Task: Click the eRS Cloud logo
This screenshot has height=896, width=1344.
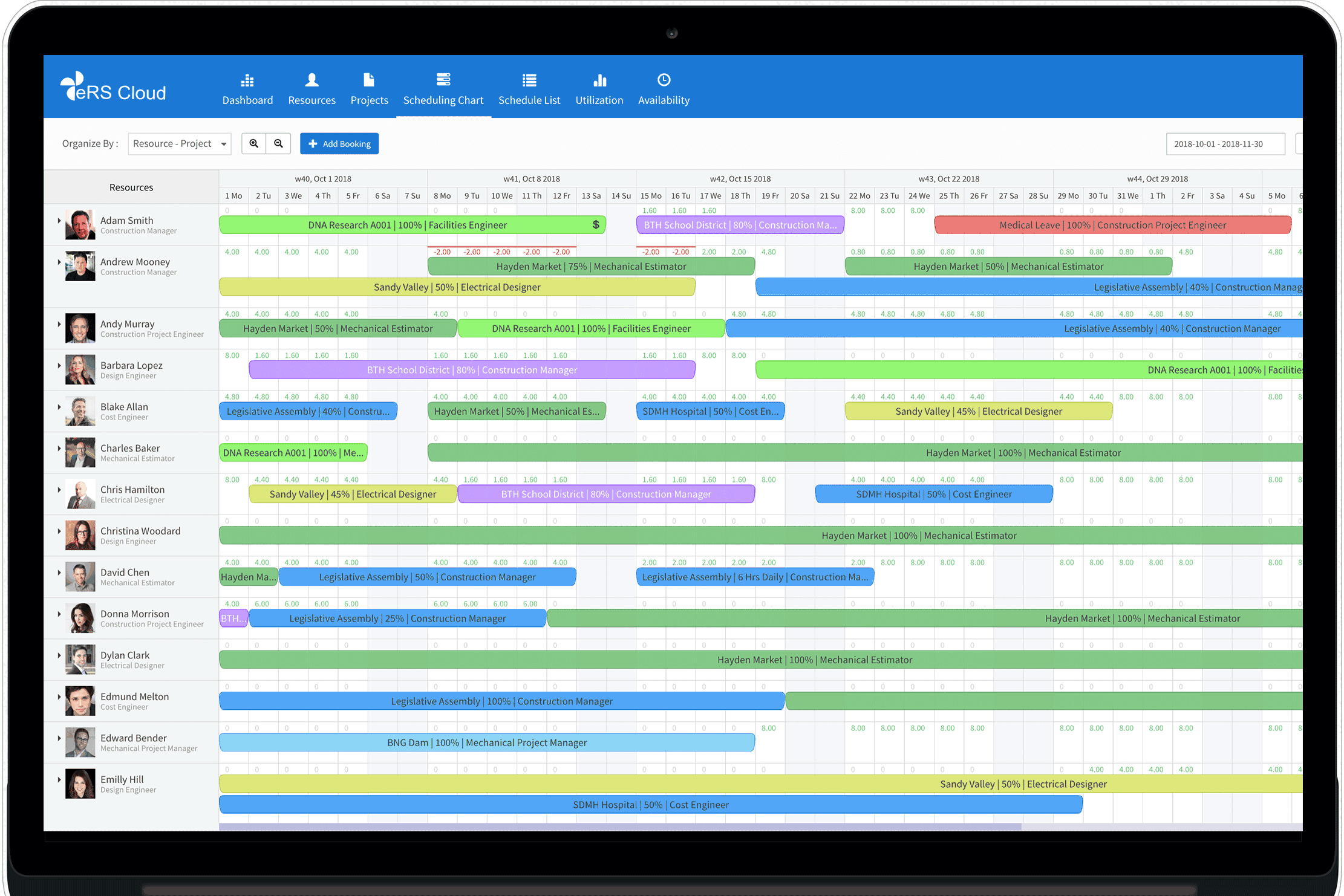Action: coord(113,87)
